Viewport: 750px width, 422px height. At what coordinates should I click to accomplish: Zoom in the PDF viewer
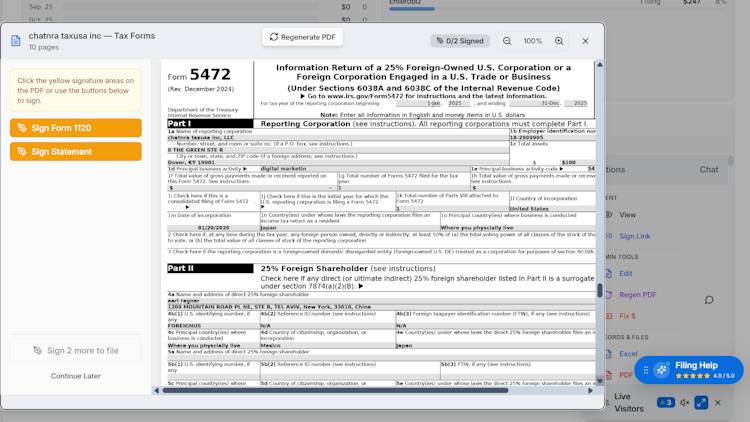click(x=559, y=41)
